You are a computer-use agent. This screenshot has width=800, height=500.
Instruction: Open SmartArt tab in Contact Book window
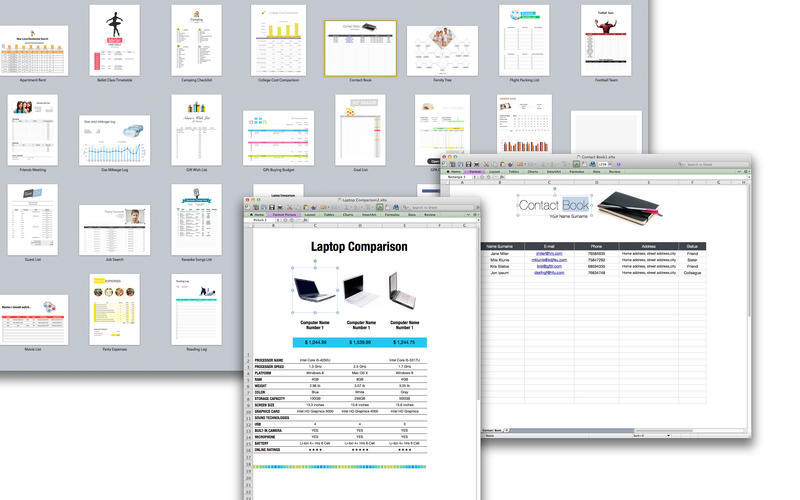point(554,171)
